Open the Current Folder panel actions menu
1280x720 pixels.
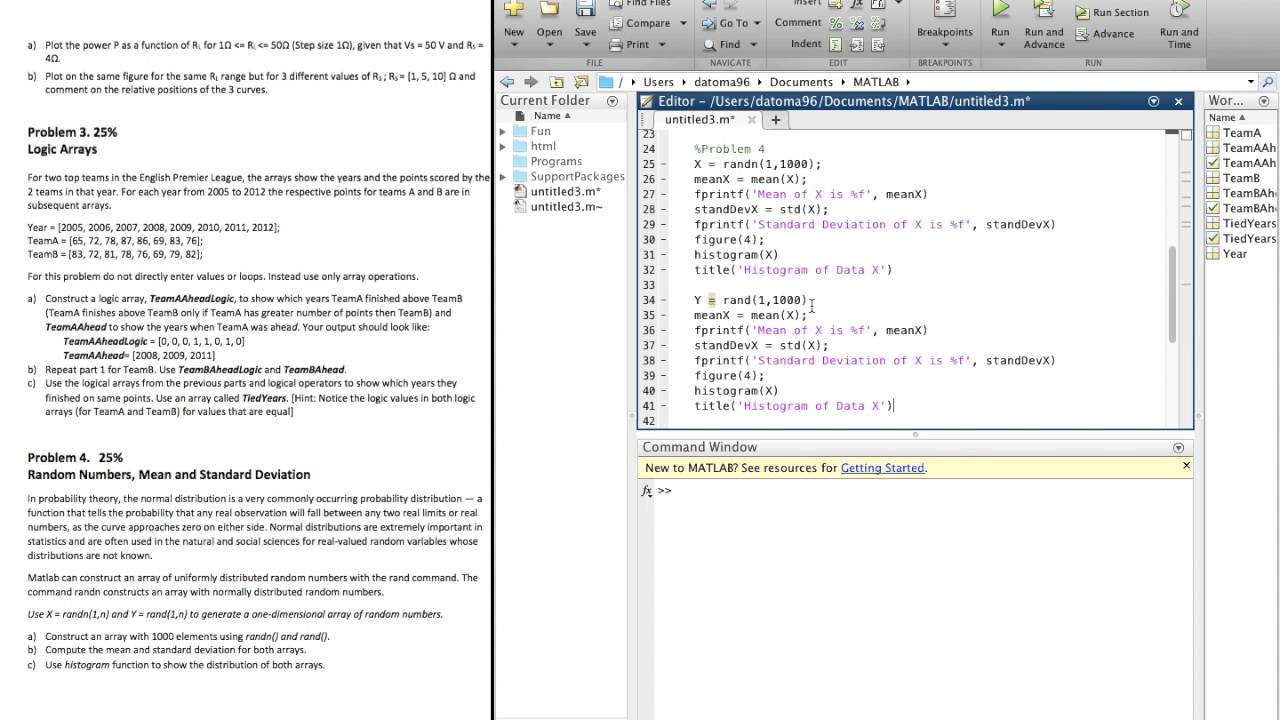click(612, 101)
